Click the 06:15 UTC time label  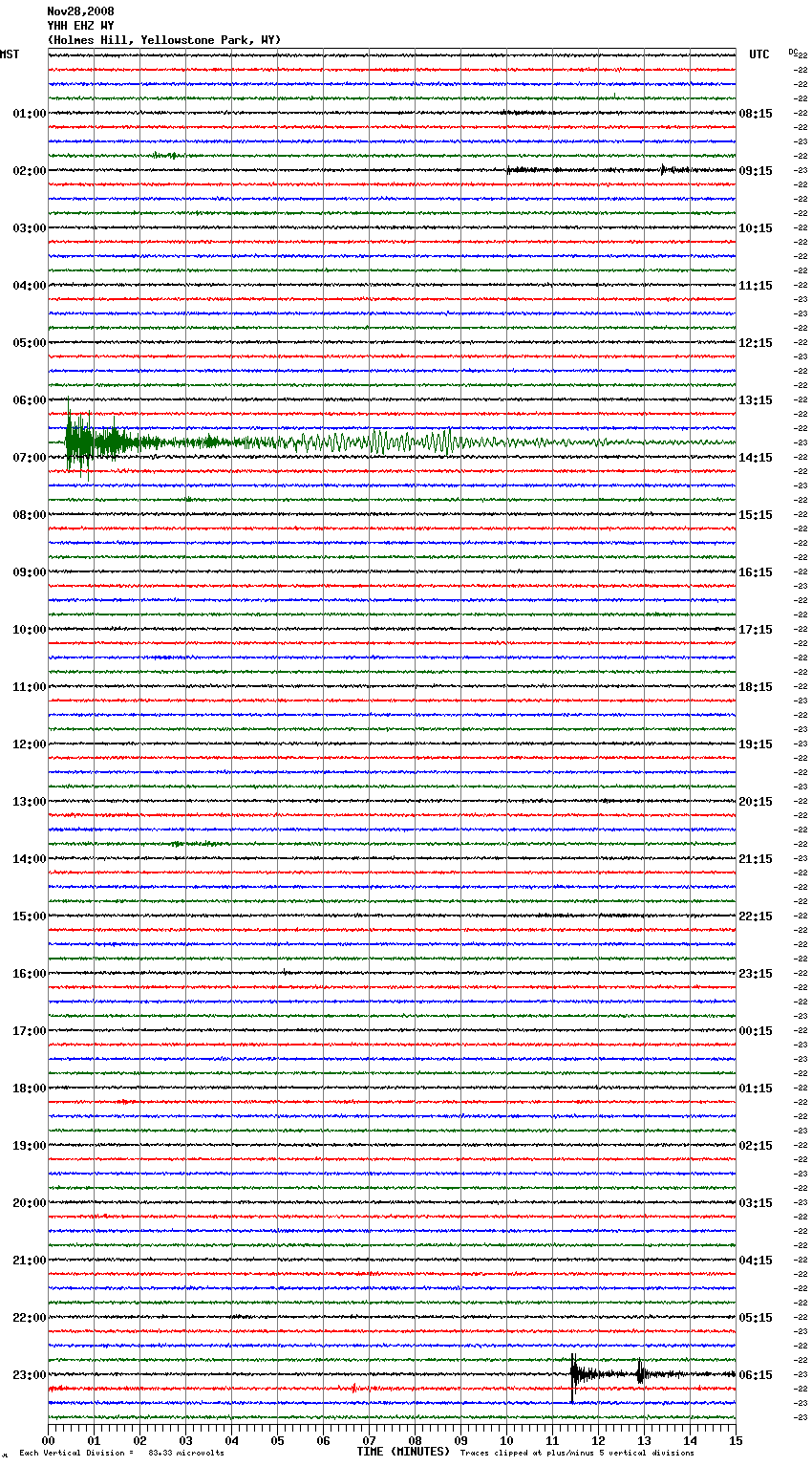756,1375
